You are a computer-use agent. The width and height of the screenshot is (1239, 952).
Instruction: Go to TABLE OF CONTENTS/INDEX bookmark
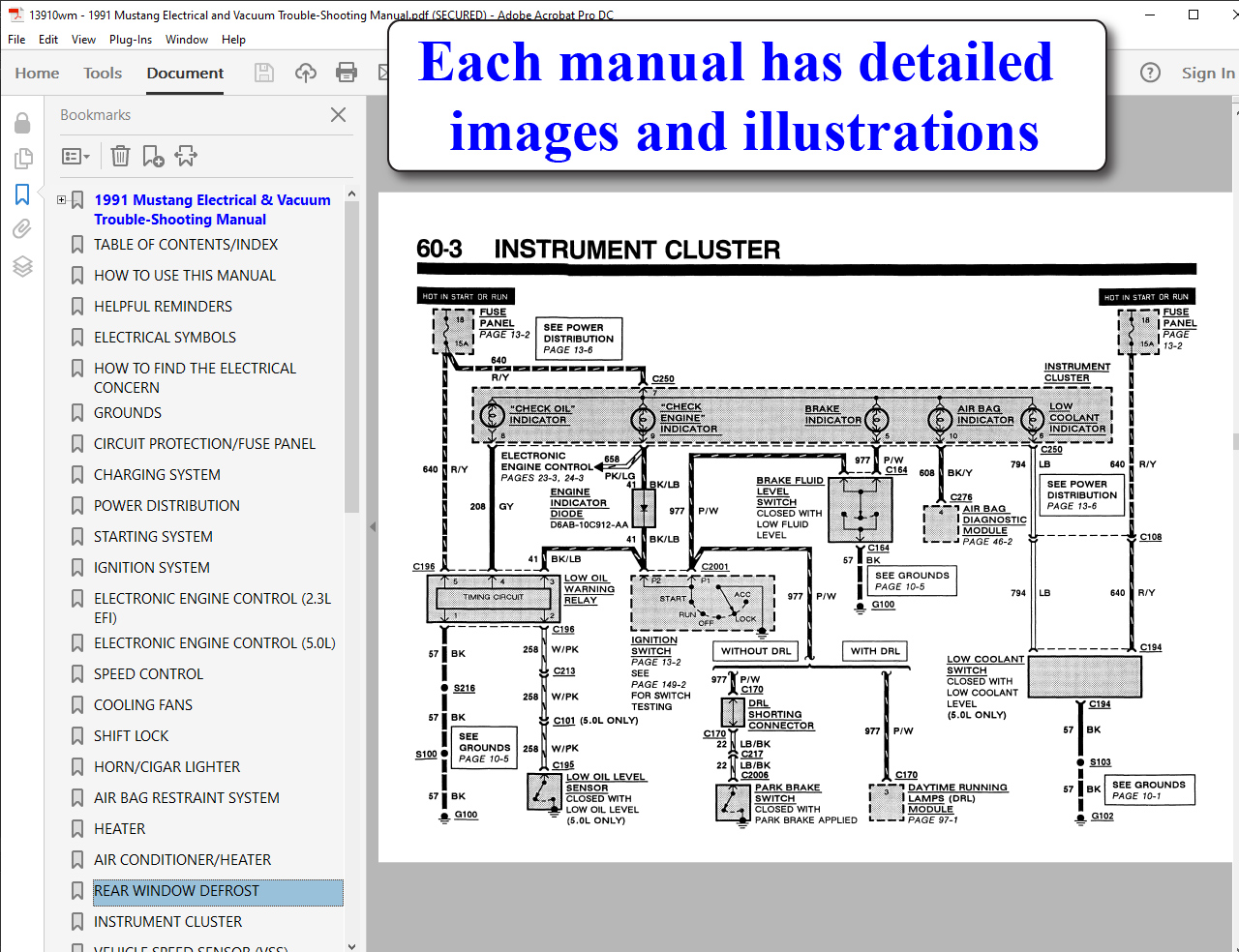pyautogui.click(x=186, y=245)
